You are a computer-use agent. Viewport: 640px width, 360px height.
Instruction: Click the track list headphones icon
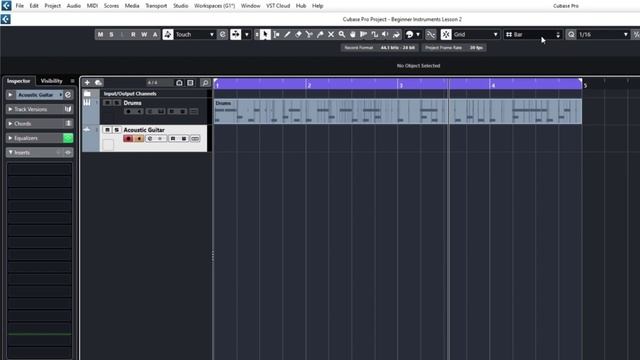179,83
